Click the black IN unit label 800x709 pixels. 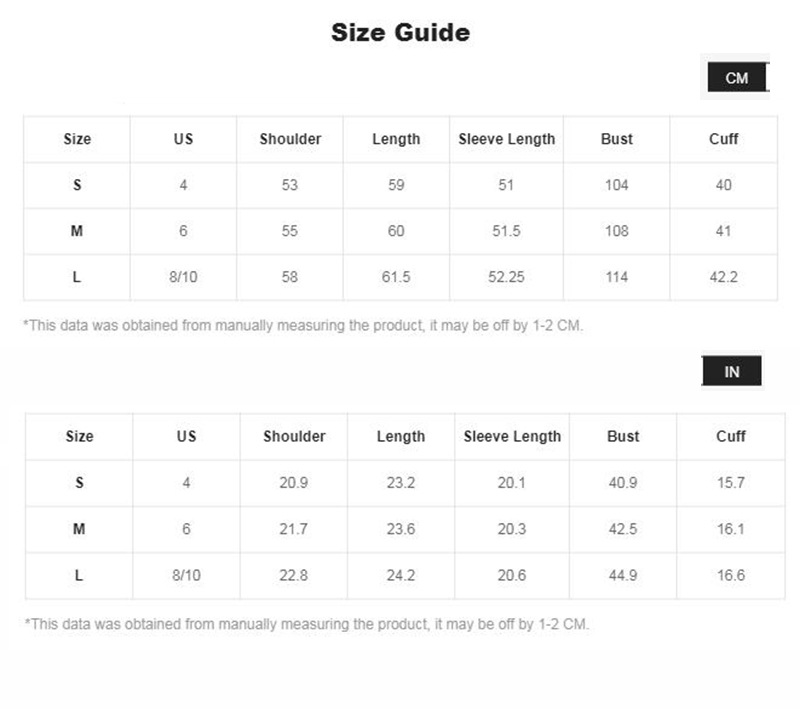click(732, 371)
